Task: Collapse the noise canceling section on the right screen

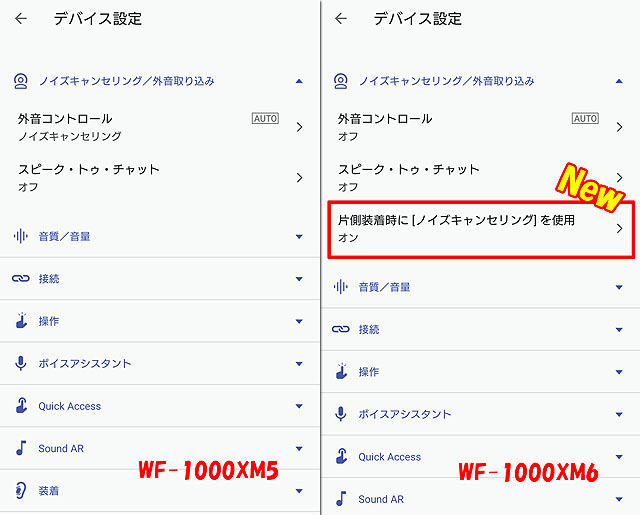Action: click(619, 80)
